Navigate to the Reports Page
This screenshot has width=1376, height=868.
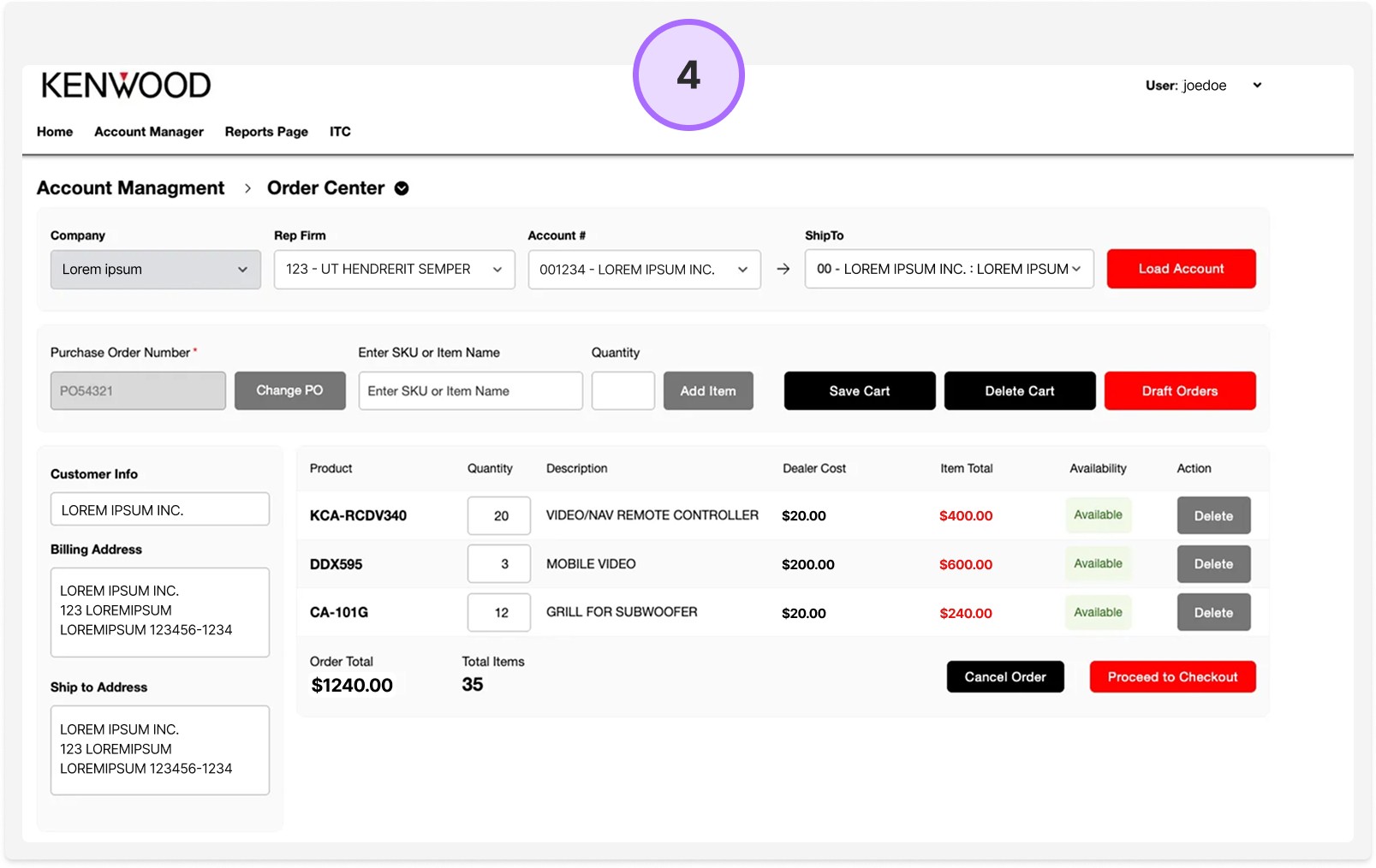point(265,132)
